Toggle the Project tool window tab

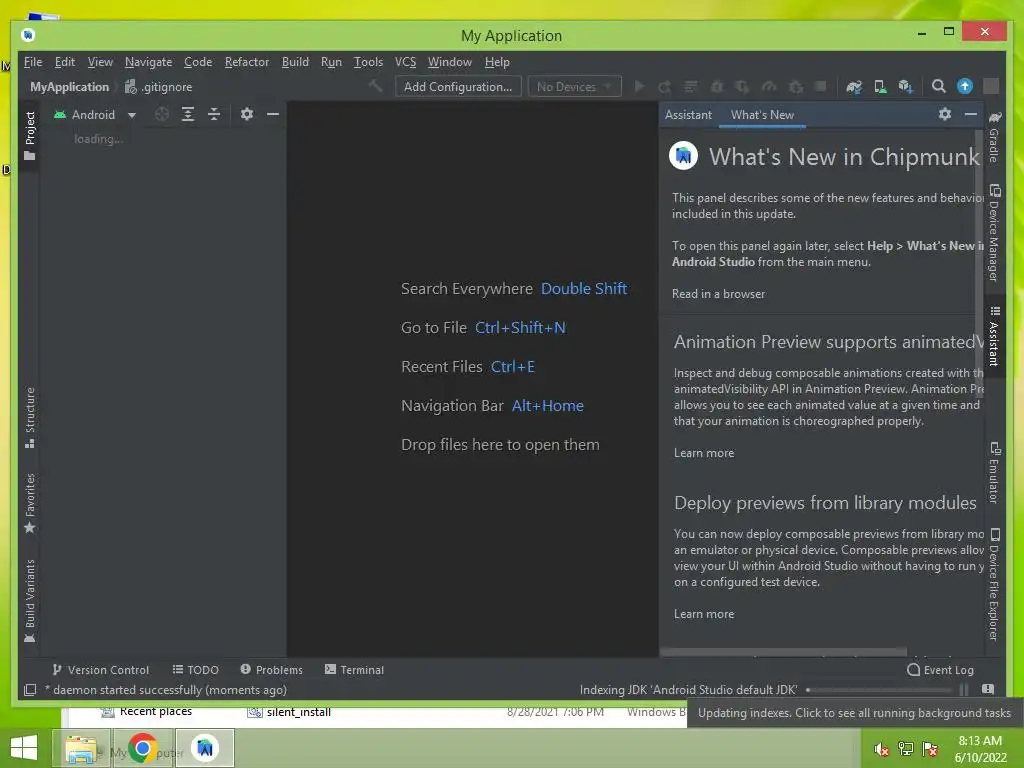(x=29, y=136)
